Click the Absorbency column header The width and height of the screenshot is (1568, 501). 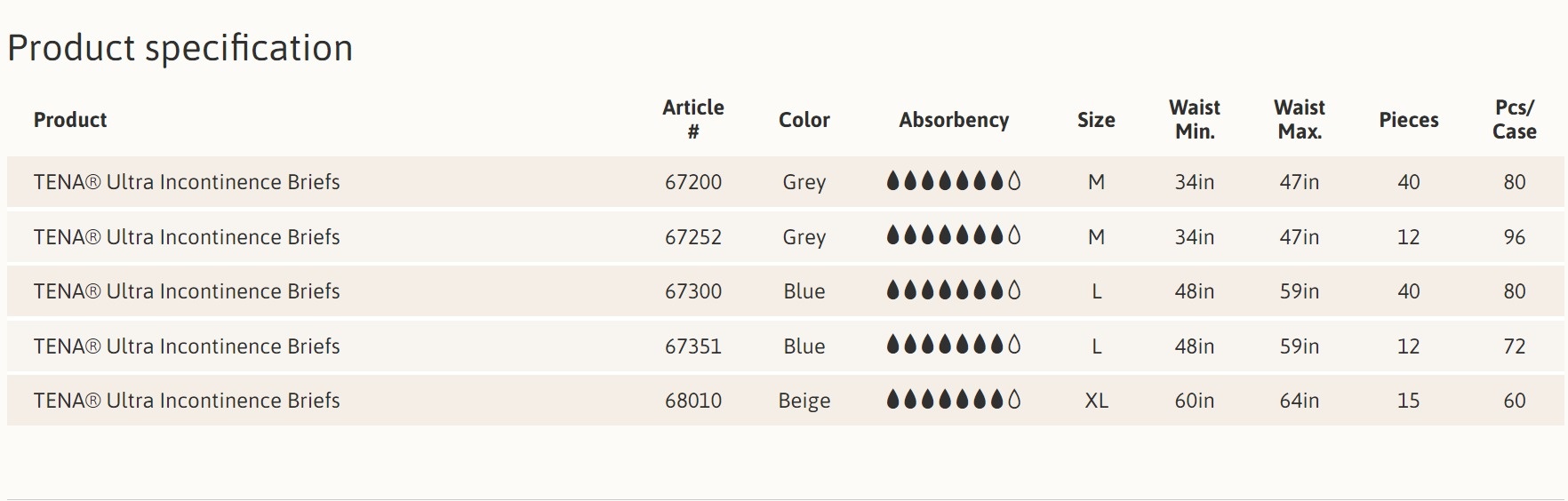coord(953,120)
